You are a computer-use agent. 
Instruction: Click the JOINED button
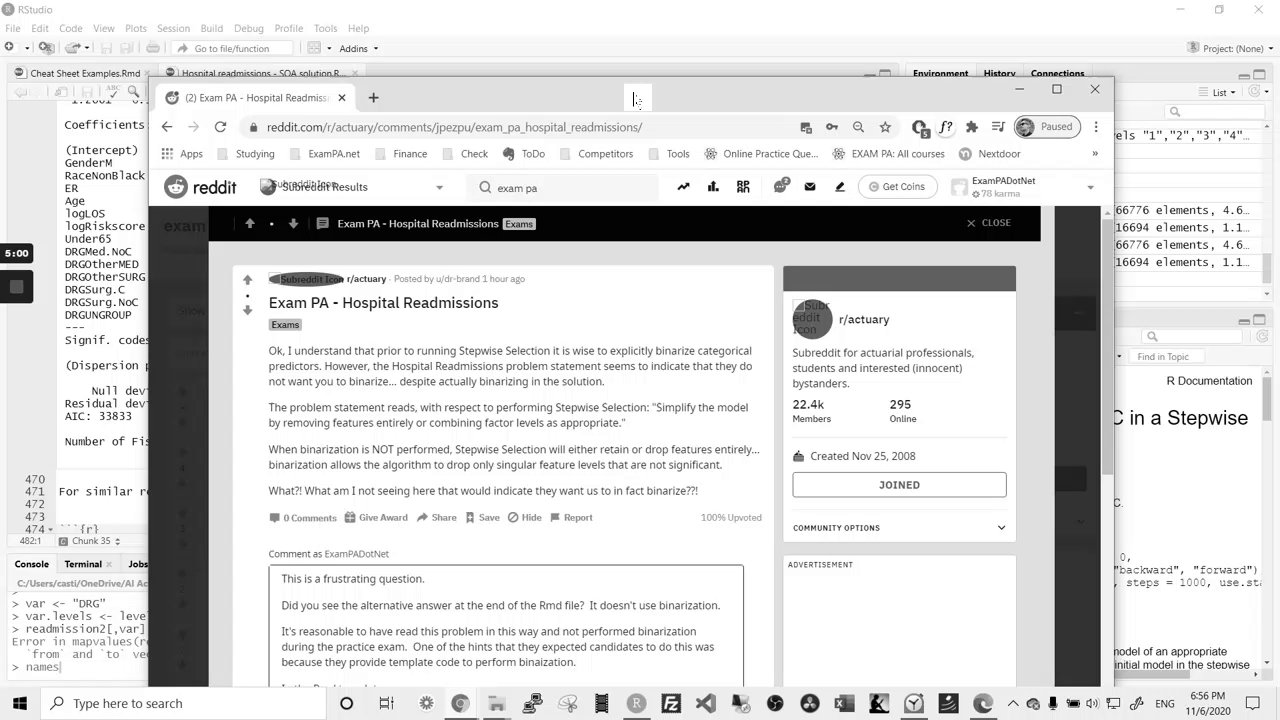(x=899, y=485)
